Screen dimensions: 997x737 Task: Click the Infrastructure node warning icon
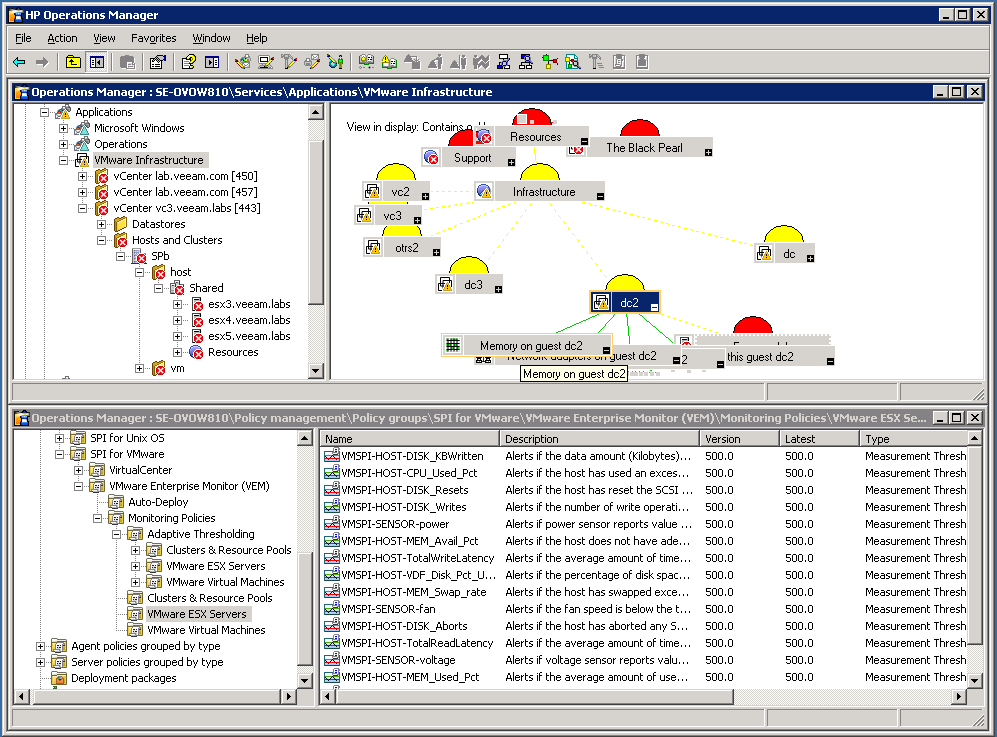coord(484,191)
